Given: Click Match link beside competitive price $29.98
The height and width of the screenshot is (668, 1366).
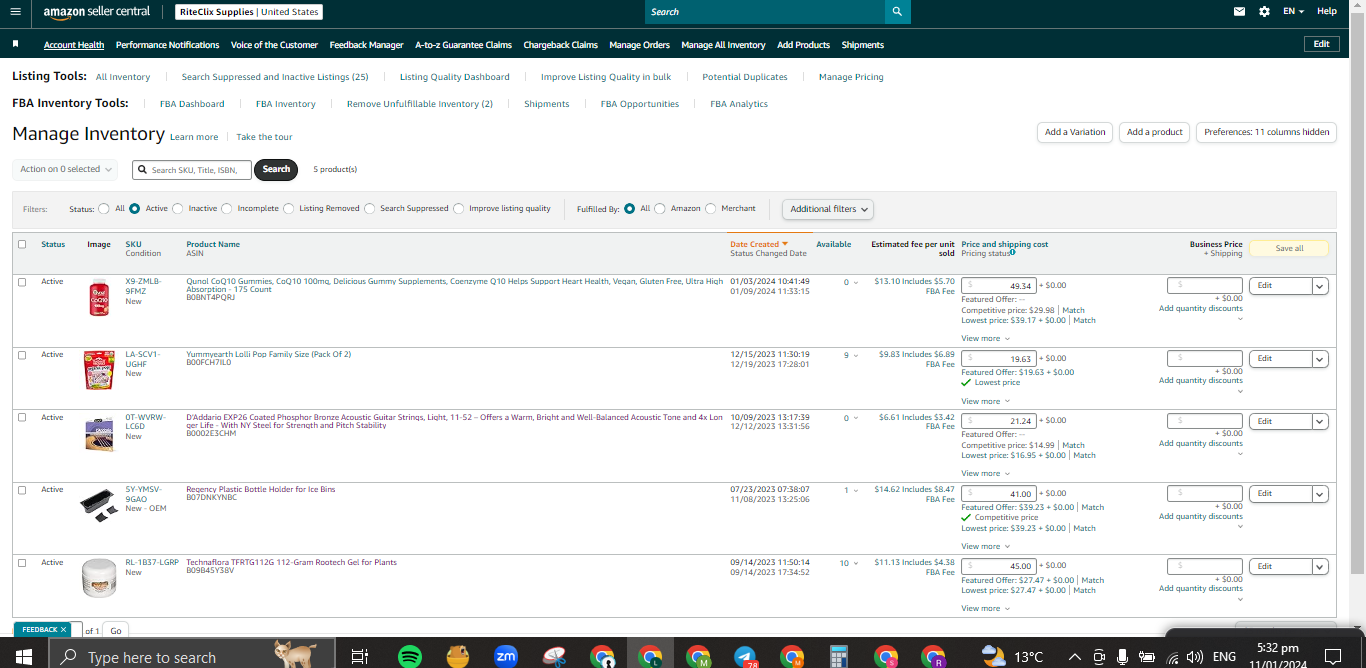Looking at the screenshot, I should (x=1073, y=310).
